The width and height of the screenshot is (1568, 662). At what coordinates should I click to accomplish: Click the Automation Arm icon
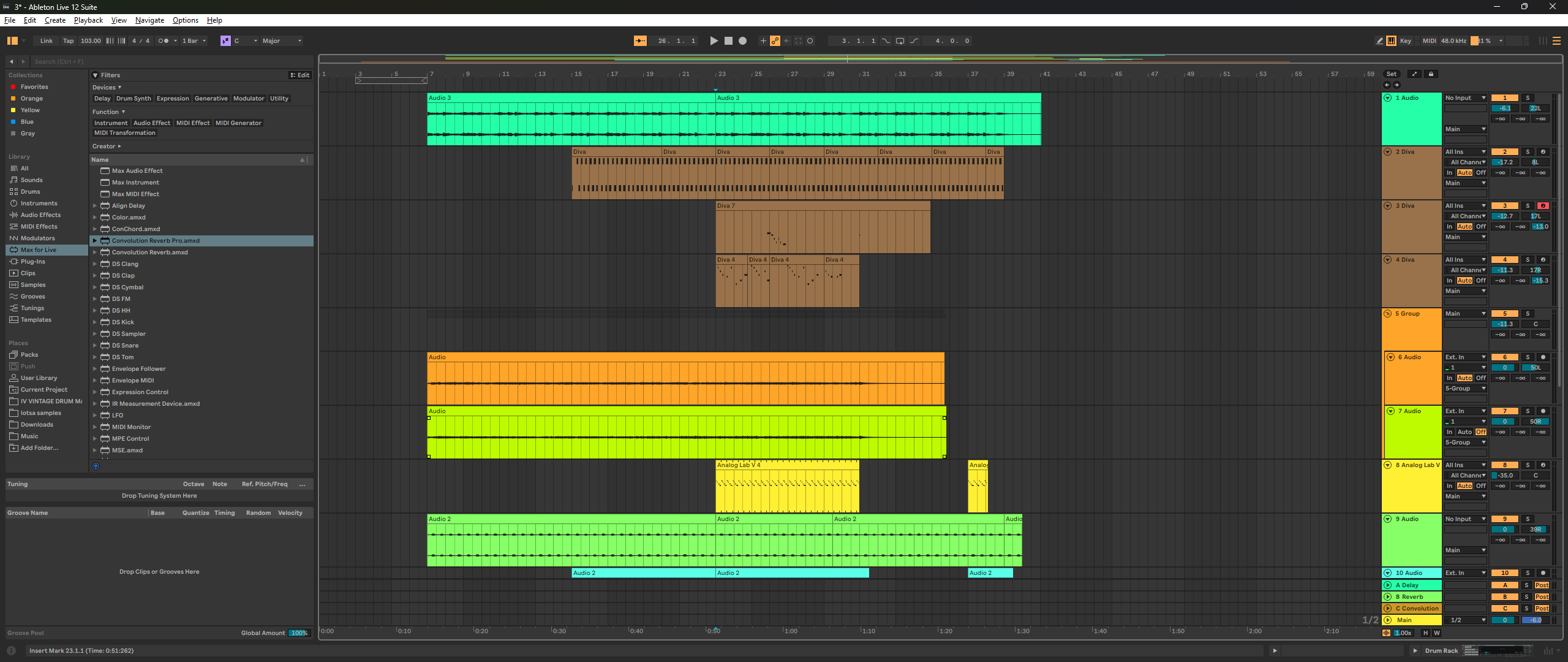[775, 41]
